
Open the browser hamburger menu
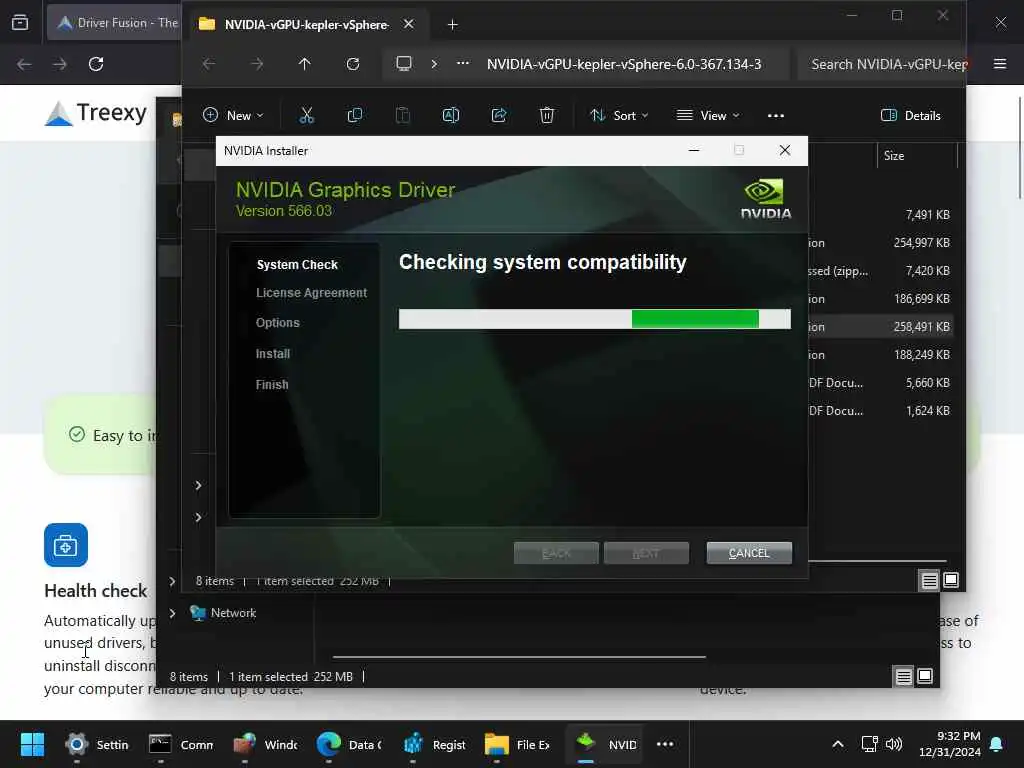tap(1000, 63)
